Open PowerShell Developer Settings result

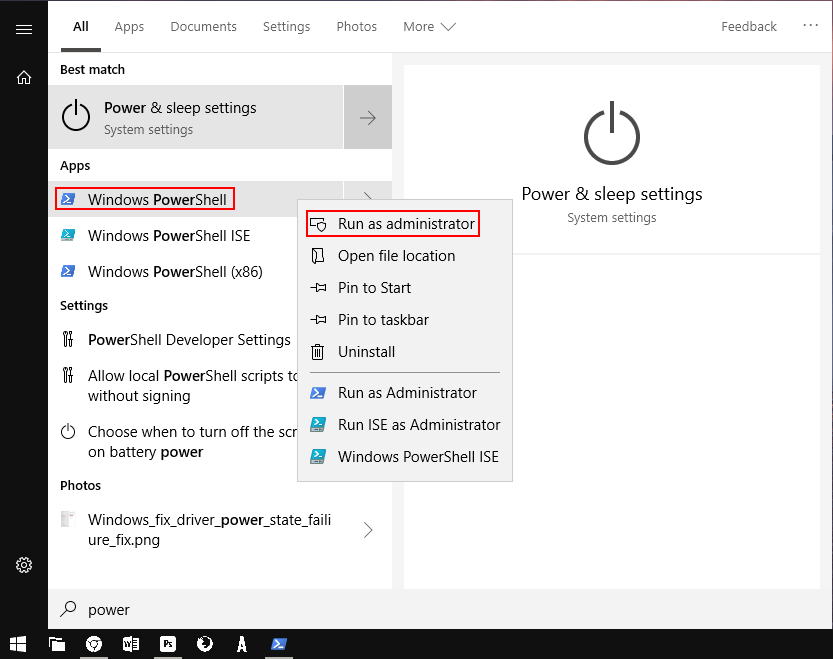pyautogui.click(x=173, y=339)
